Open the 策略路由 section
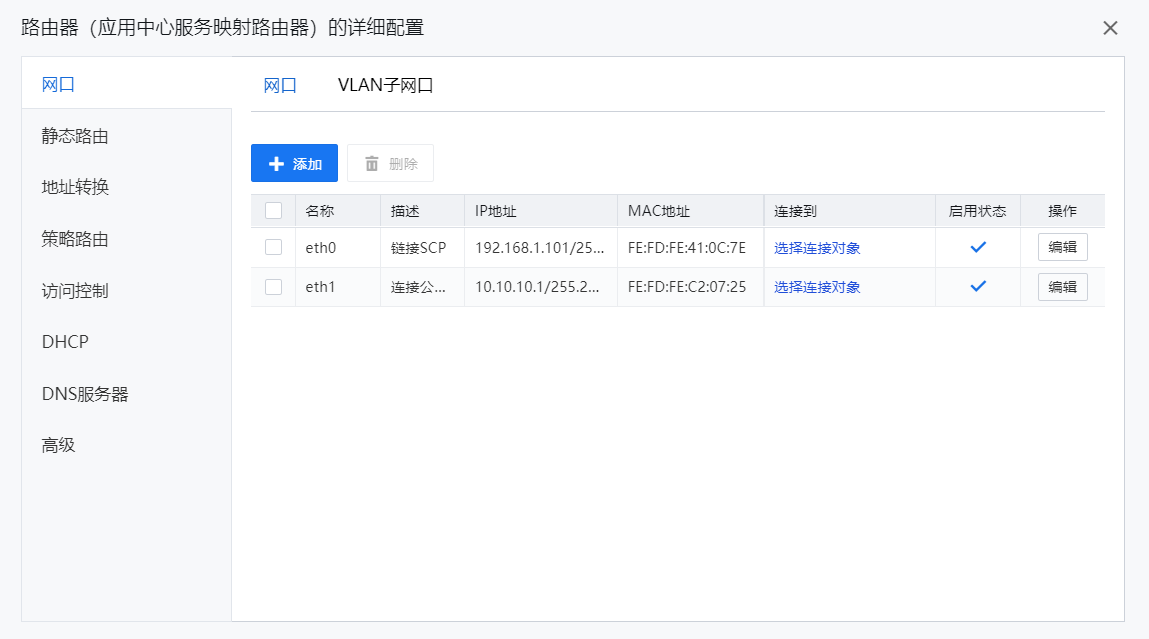1149x639 pixels. (75, 239)
